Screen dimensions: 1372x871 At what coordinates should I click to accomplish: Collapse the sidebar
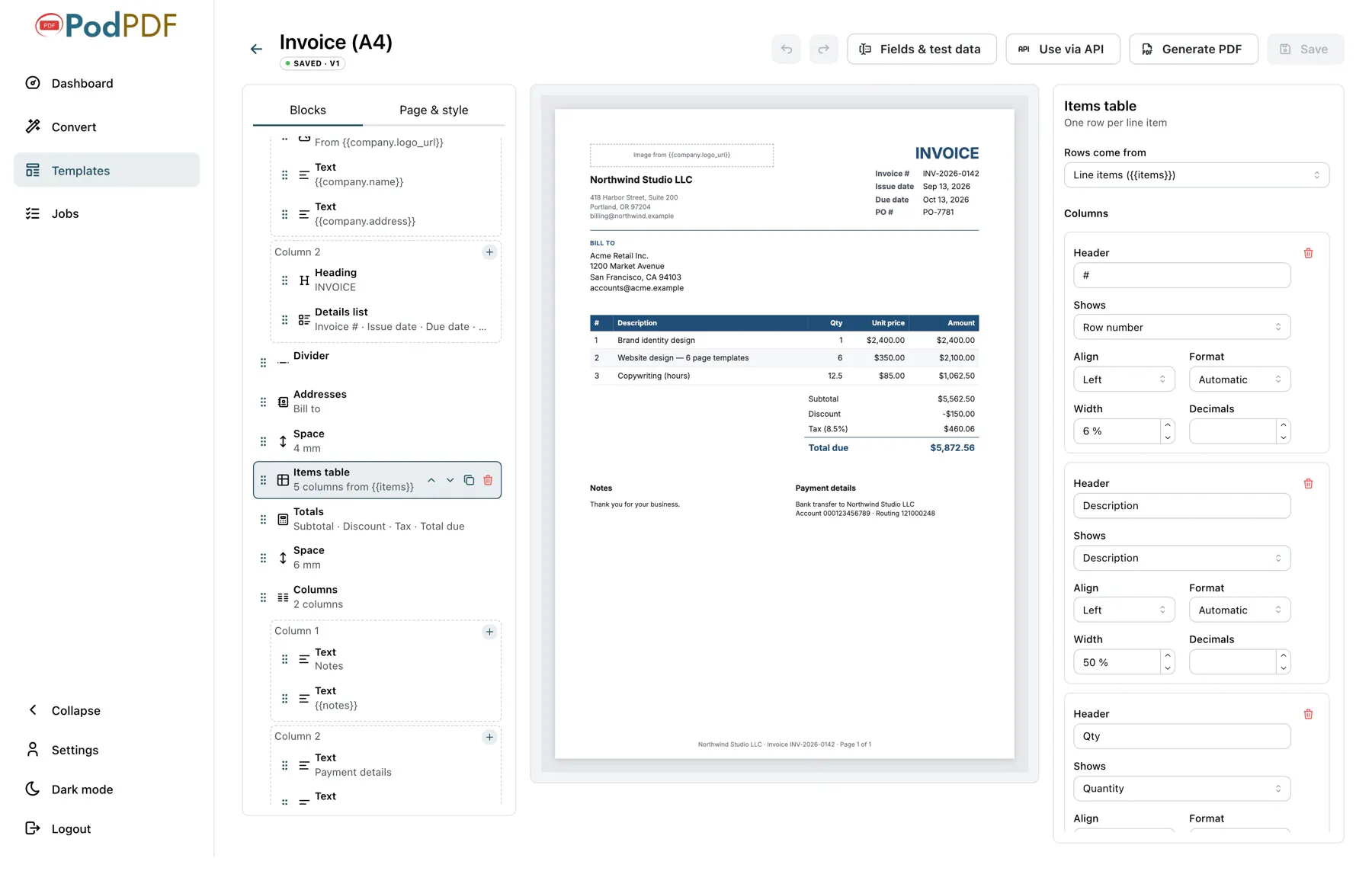[x=107, y=711]
